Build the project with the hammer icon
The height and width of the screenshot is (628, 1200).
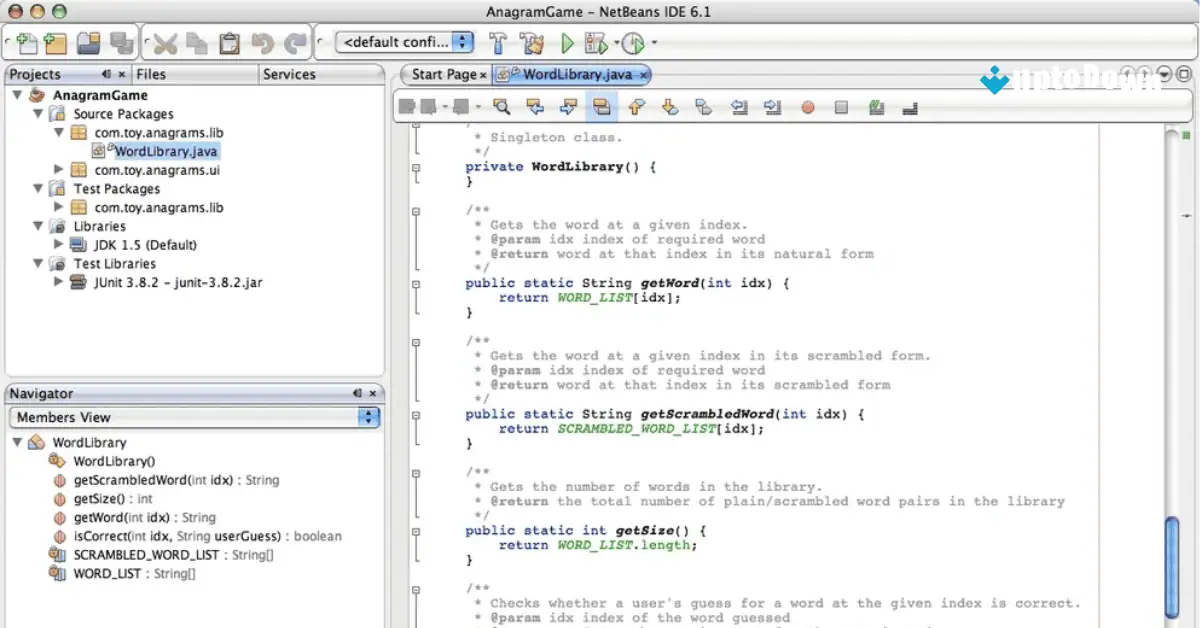pos(498,42)
